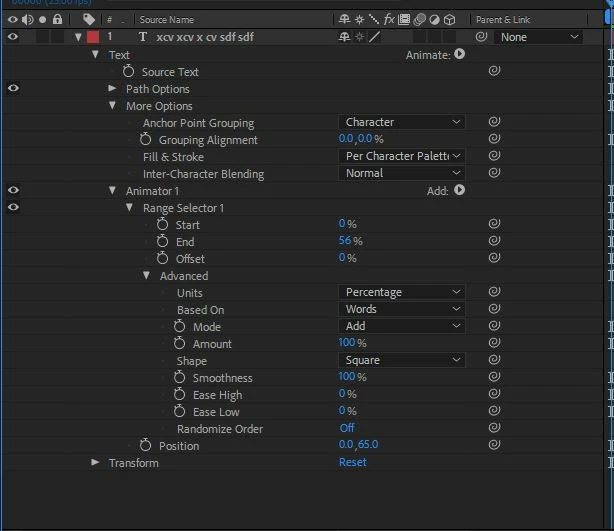The height and width of the screenshot is (531, 614).
Task: Click the pick whip beside Anchor Point Grouping
Action: [x=494, y=122]
